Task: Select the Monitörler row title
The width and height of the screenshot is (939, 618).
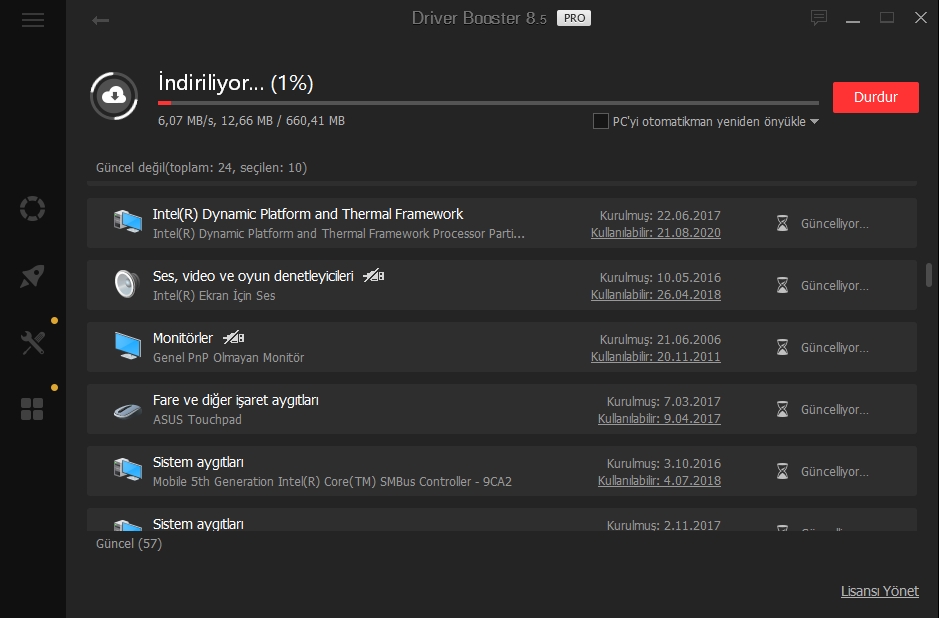Action: pos(183,338)
